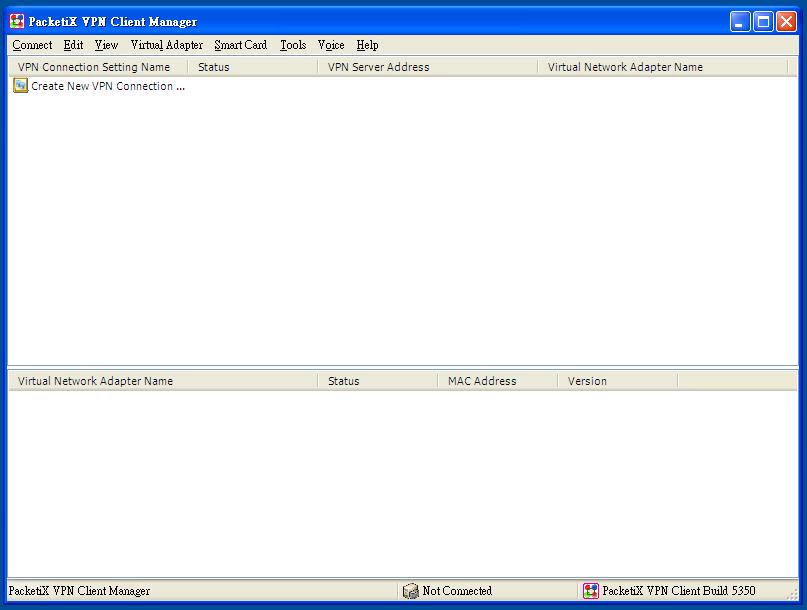Minimize the PacketiX VPN Client Manager window
Image resolution: width=807 pixels, height=610 pixels.
(740, 22)
